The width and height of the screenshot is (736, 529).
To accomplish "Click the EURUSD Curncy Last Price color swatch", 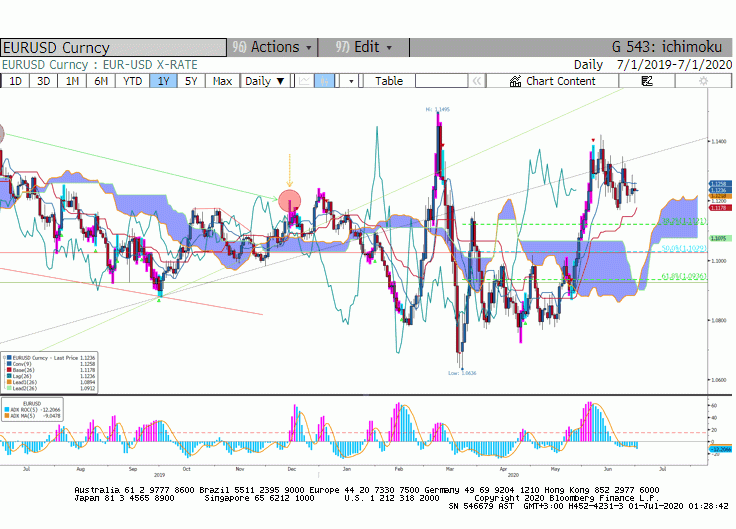I will tap(9, 358).
